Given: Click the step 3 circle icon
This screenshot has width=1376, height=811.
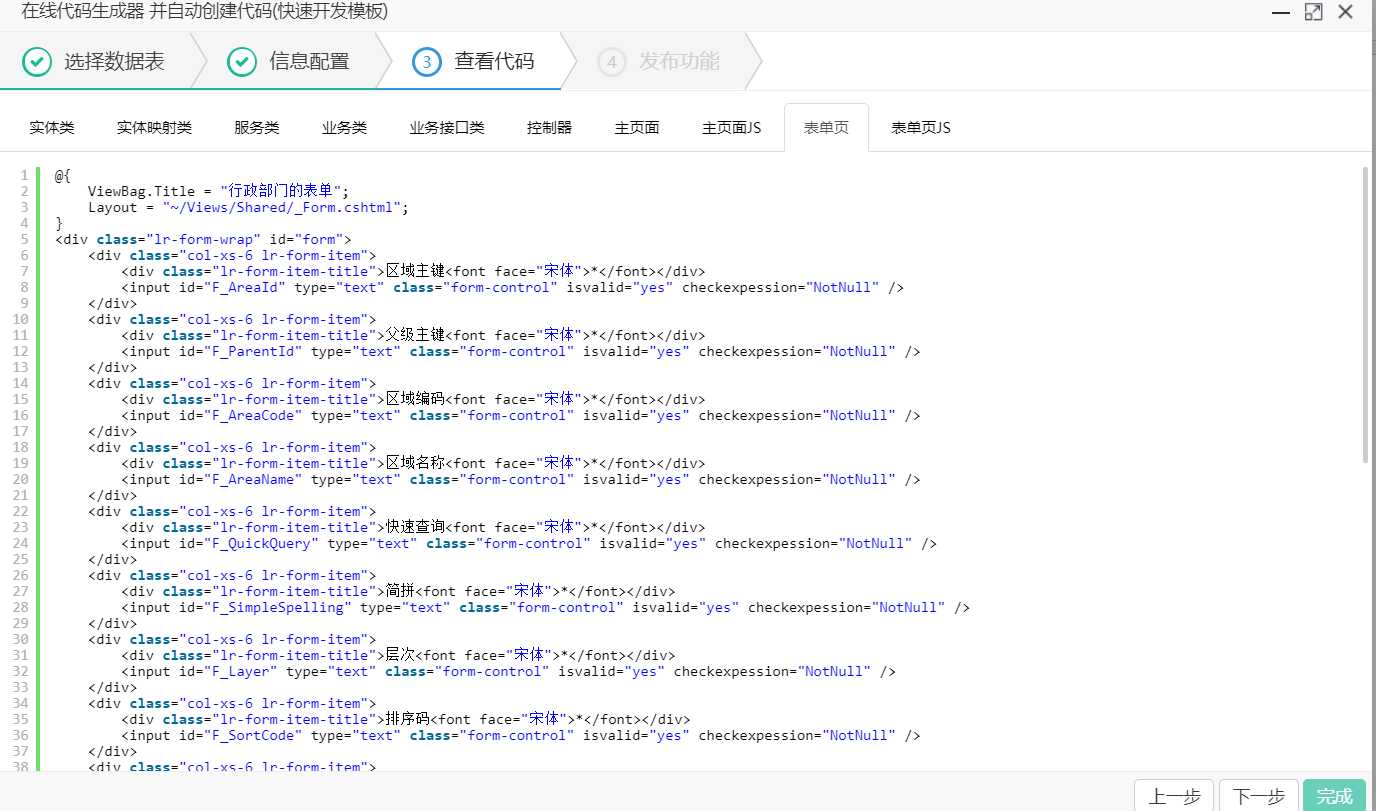Looking at the screenshot, I should (x=427, y=62).
